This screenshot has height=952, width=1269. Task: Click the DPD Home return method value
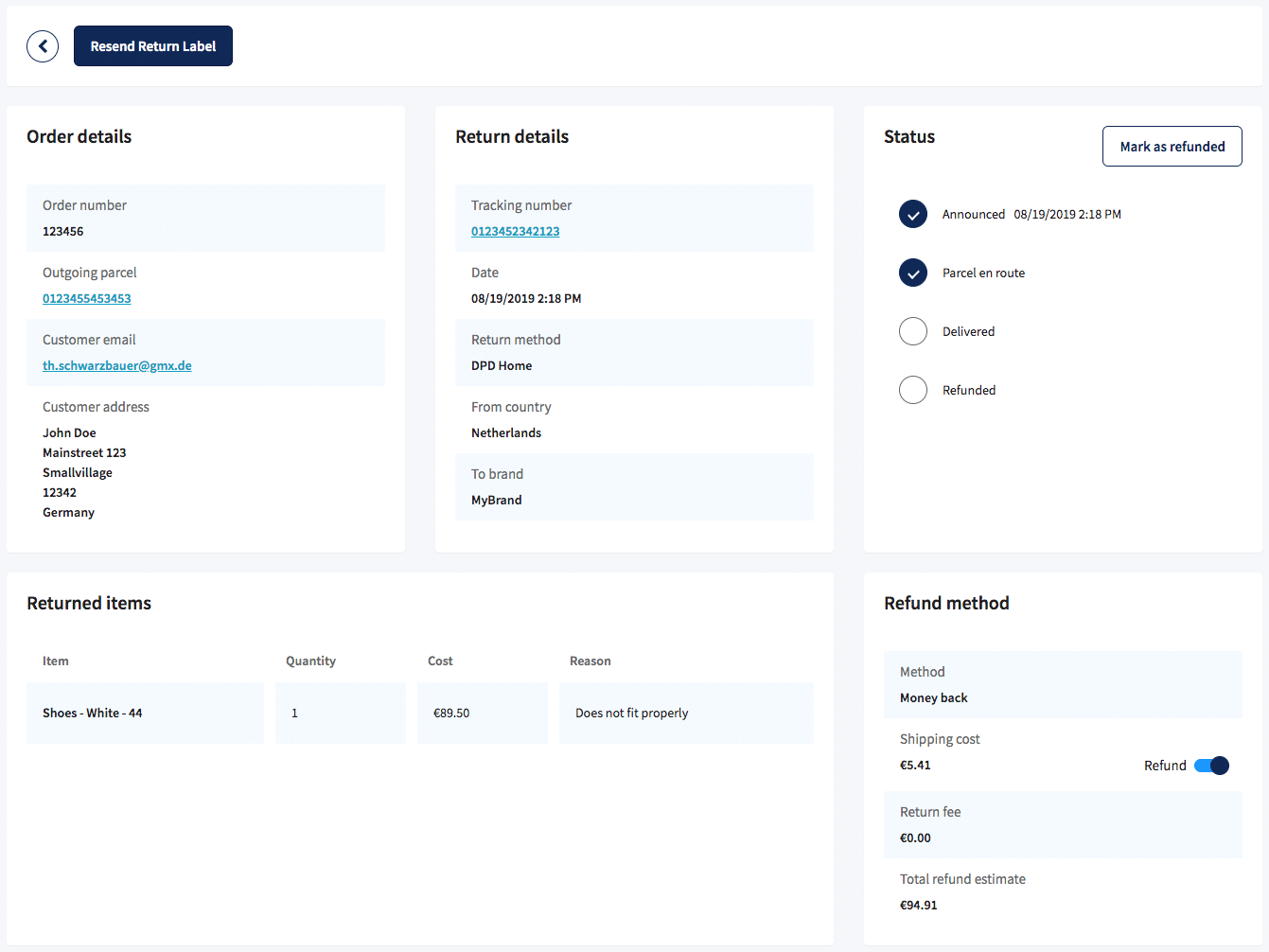pyautogui.click(x=502, y=365)
